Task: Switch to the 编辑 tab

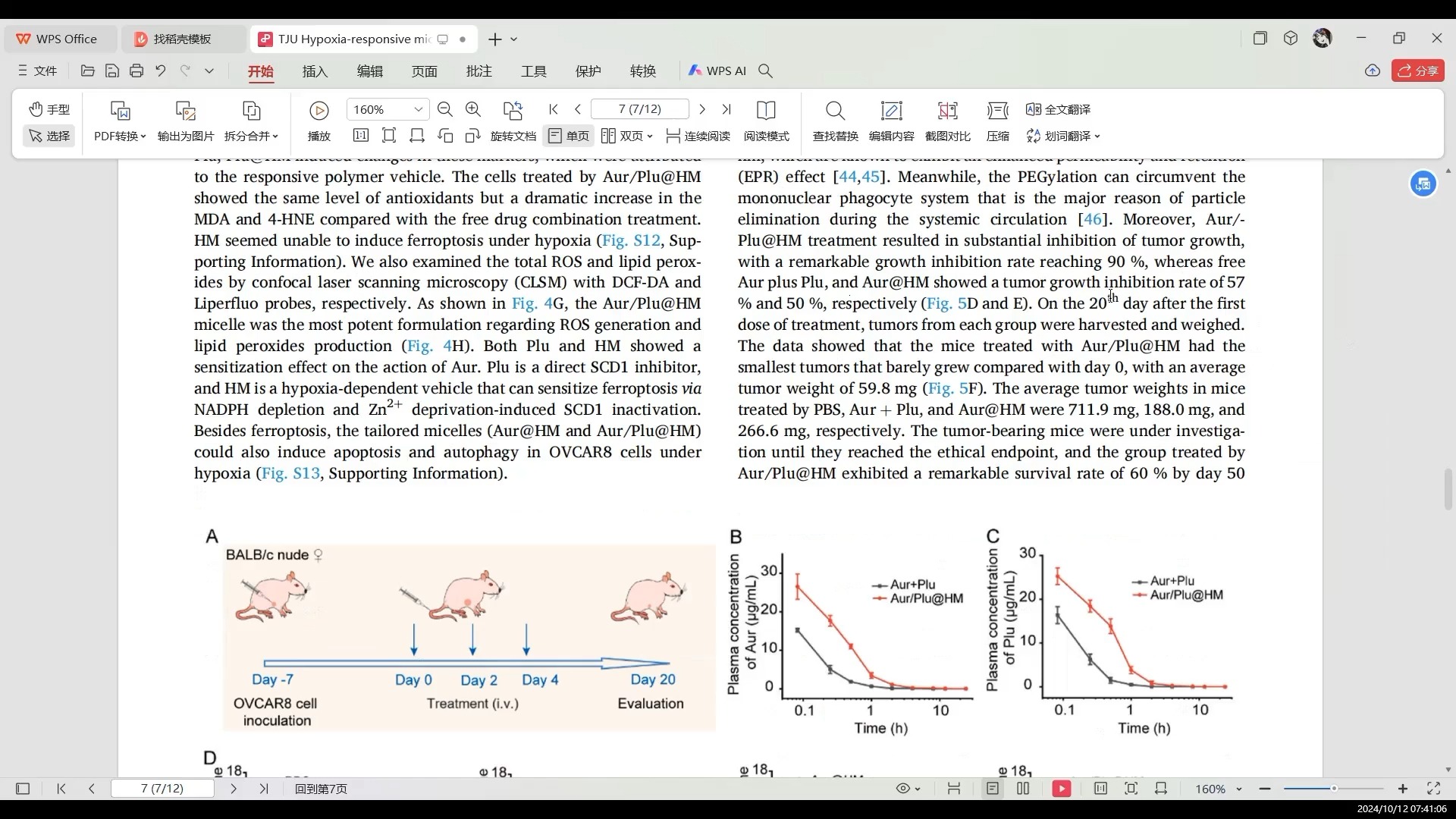Action: [369, 71]
